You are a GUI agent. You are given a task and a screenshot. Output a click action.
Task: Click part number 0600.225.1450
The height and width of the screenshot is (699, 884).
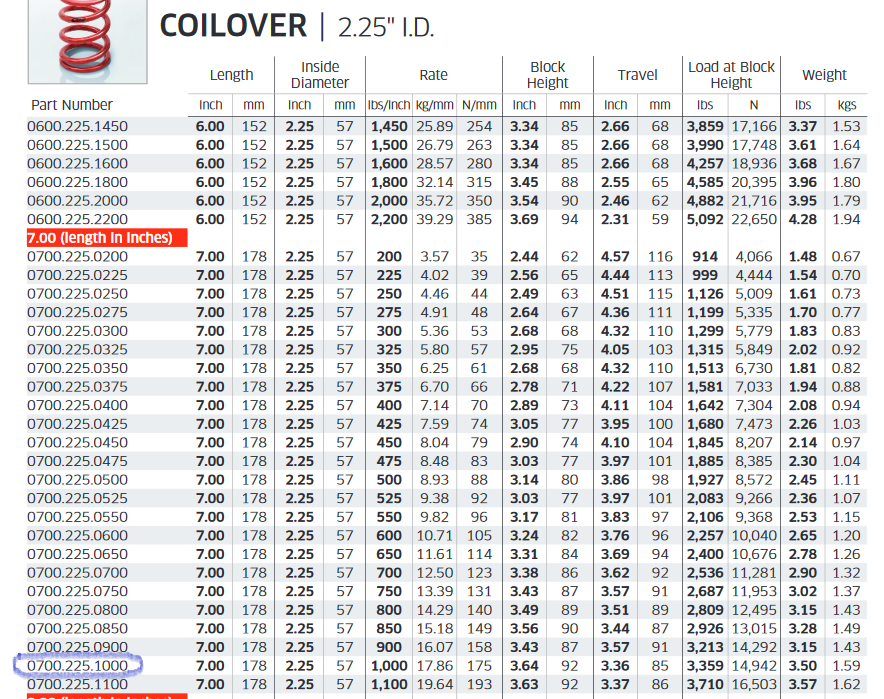click(x=78, y=127)
